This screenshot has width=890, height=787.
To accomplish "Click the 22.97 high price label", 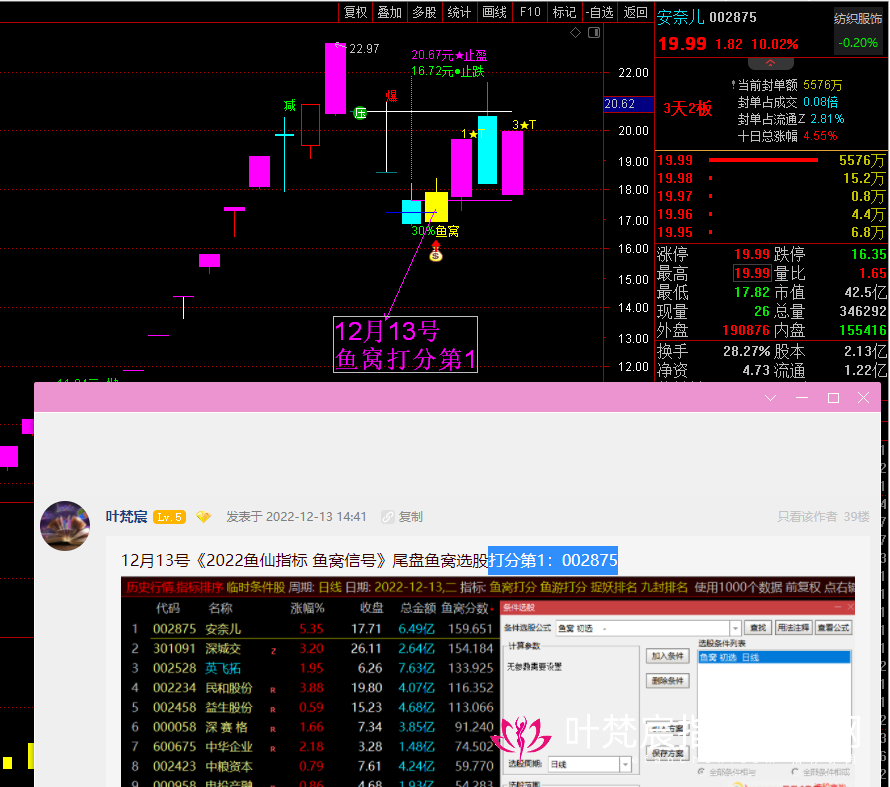I will point(364,49).
